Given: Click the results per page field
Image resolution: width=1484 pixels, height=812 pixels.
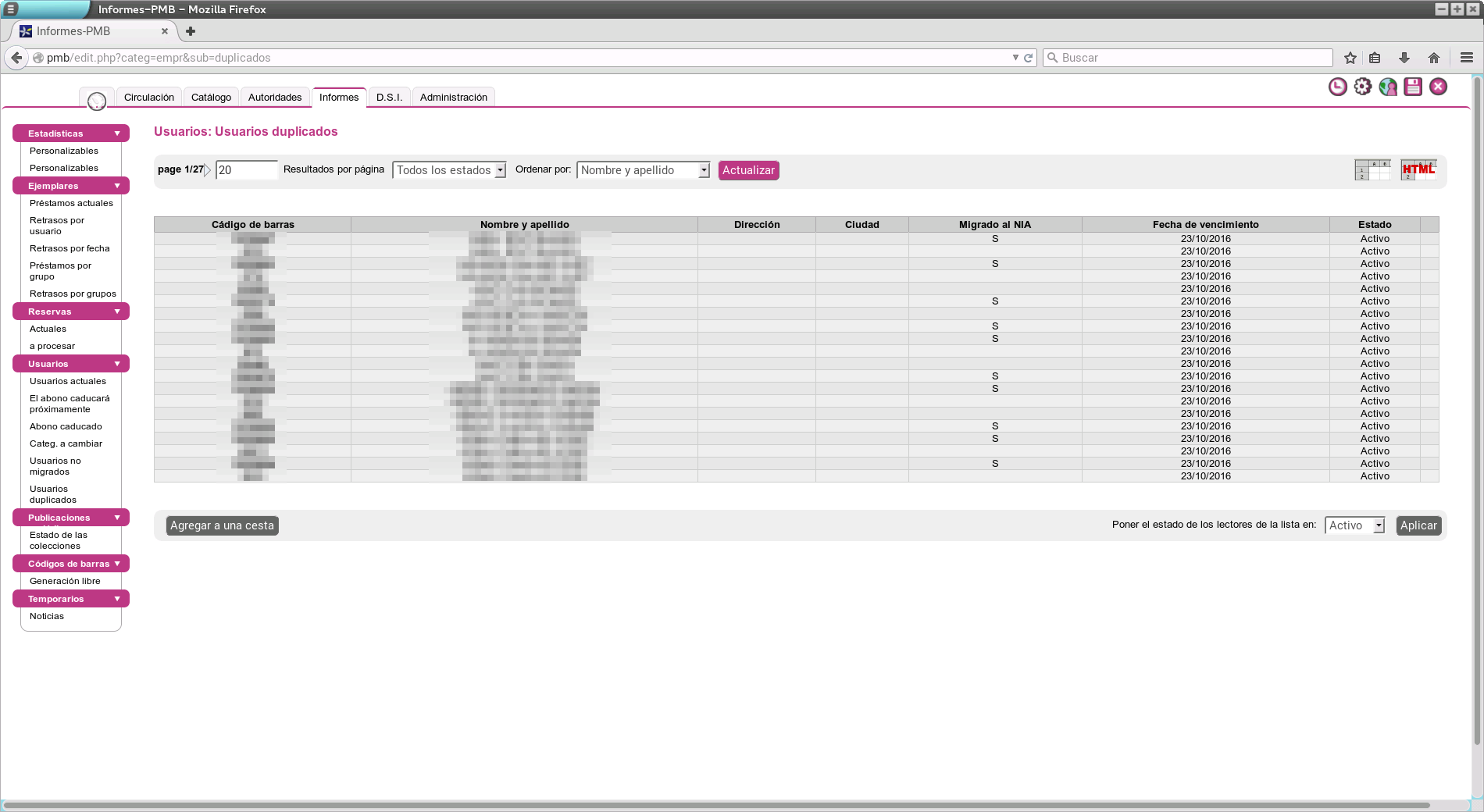Looking at the screenshot, I should tap(246, 170).
